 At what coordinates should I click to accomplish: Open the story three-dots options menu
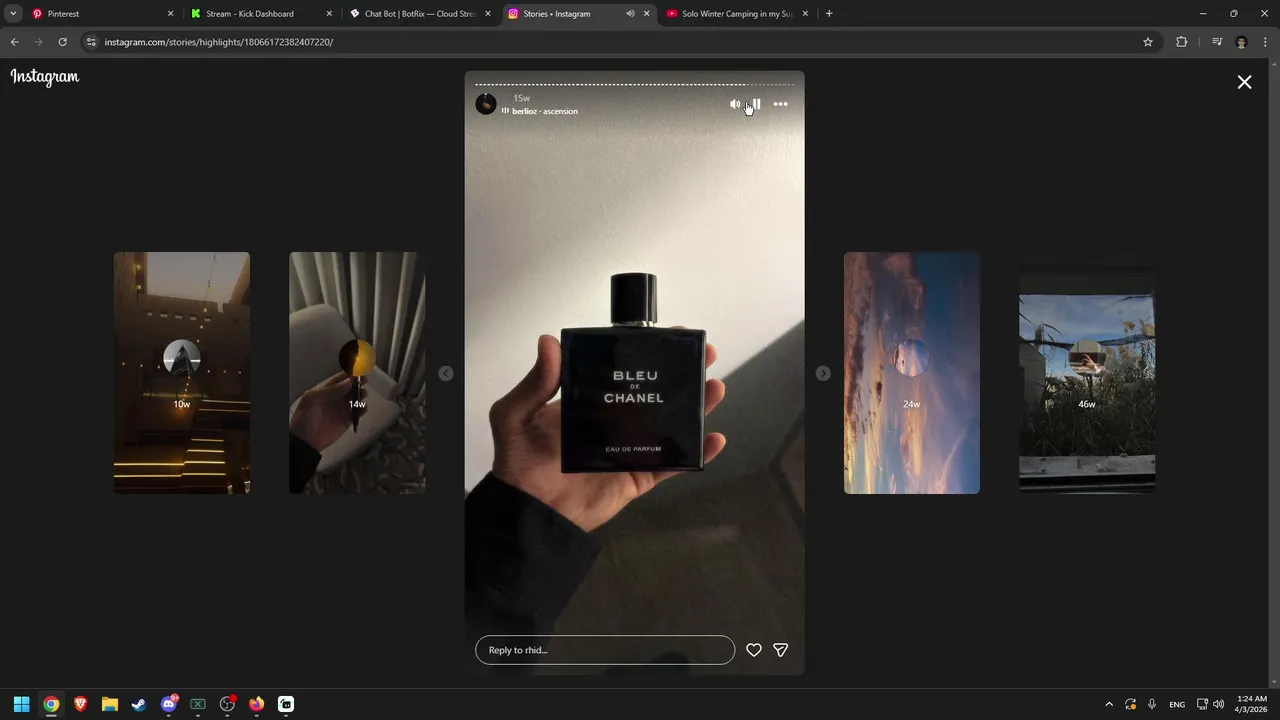(780, 104)
